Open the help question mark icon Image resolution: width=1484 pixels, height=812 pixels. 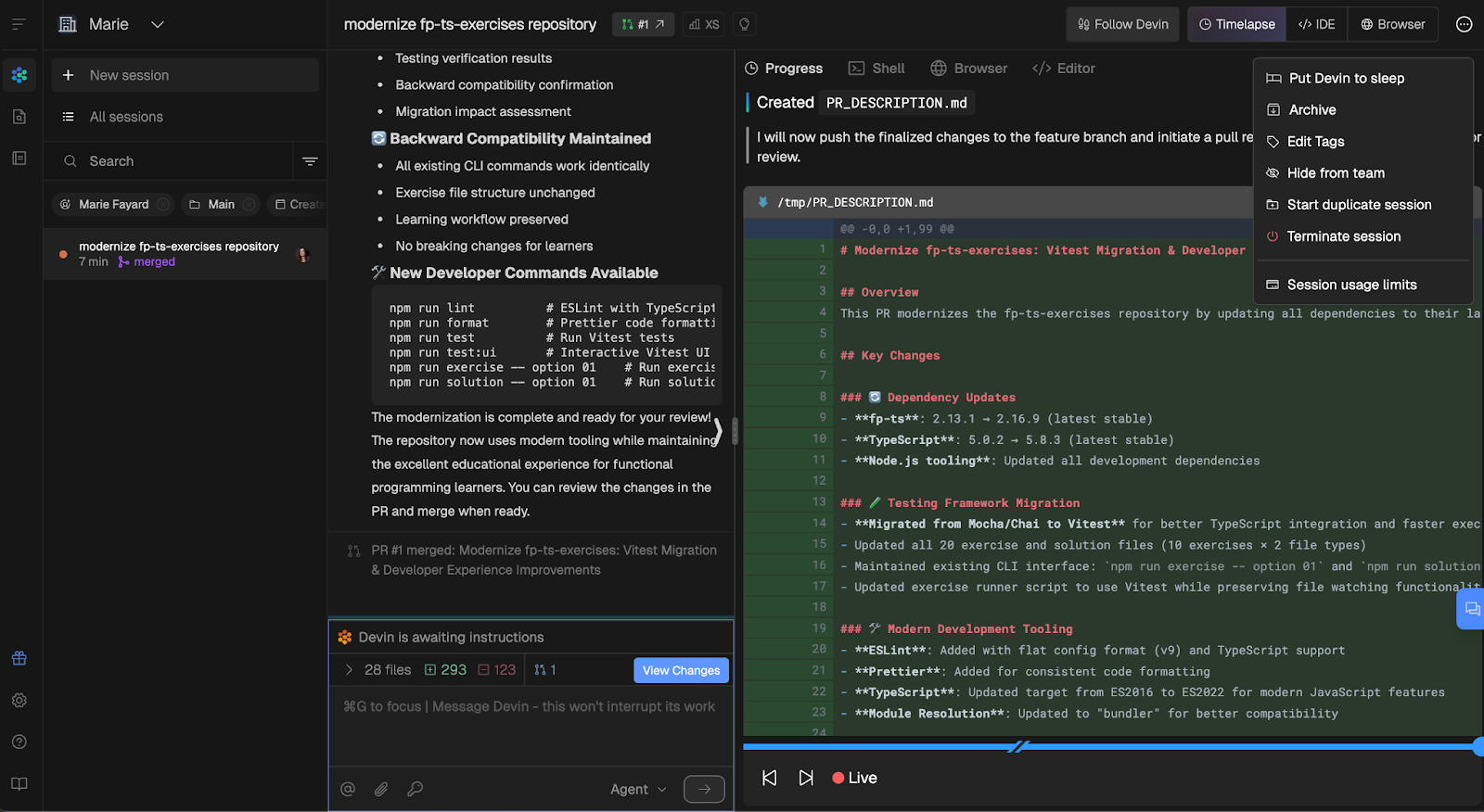(19, 742)
